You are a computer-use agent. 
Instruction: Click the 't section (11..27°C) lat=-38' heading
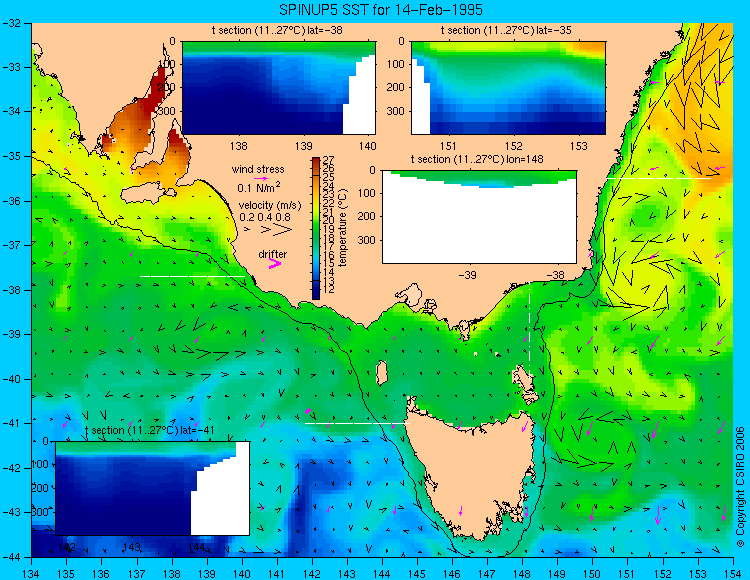tap(277, 31)
